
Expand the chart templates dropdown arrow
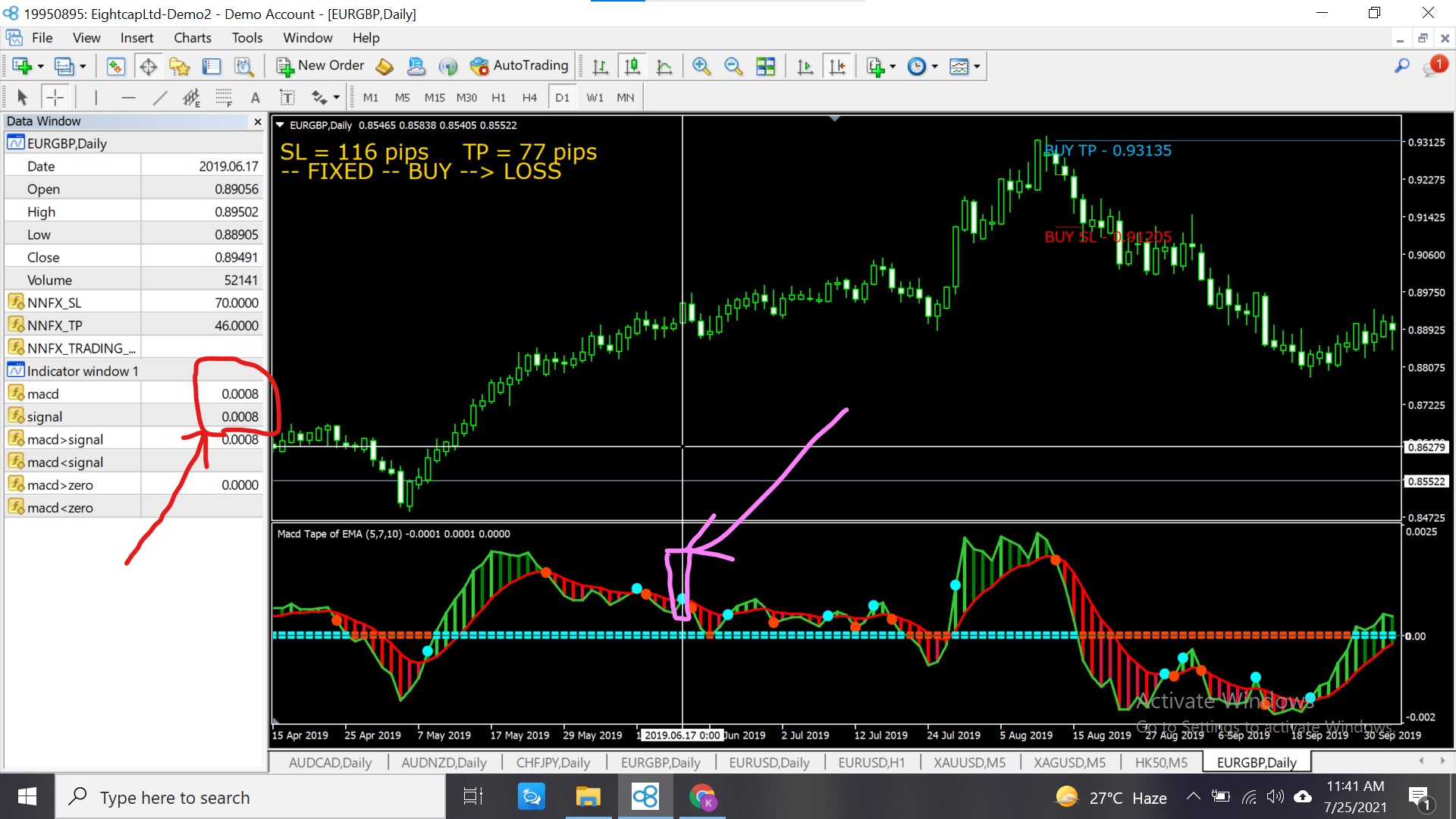(977, 67)
